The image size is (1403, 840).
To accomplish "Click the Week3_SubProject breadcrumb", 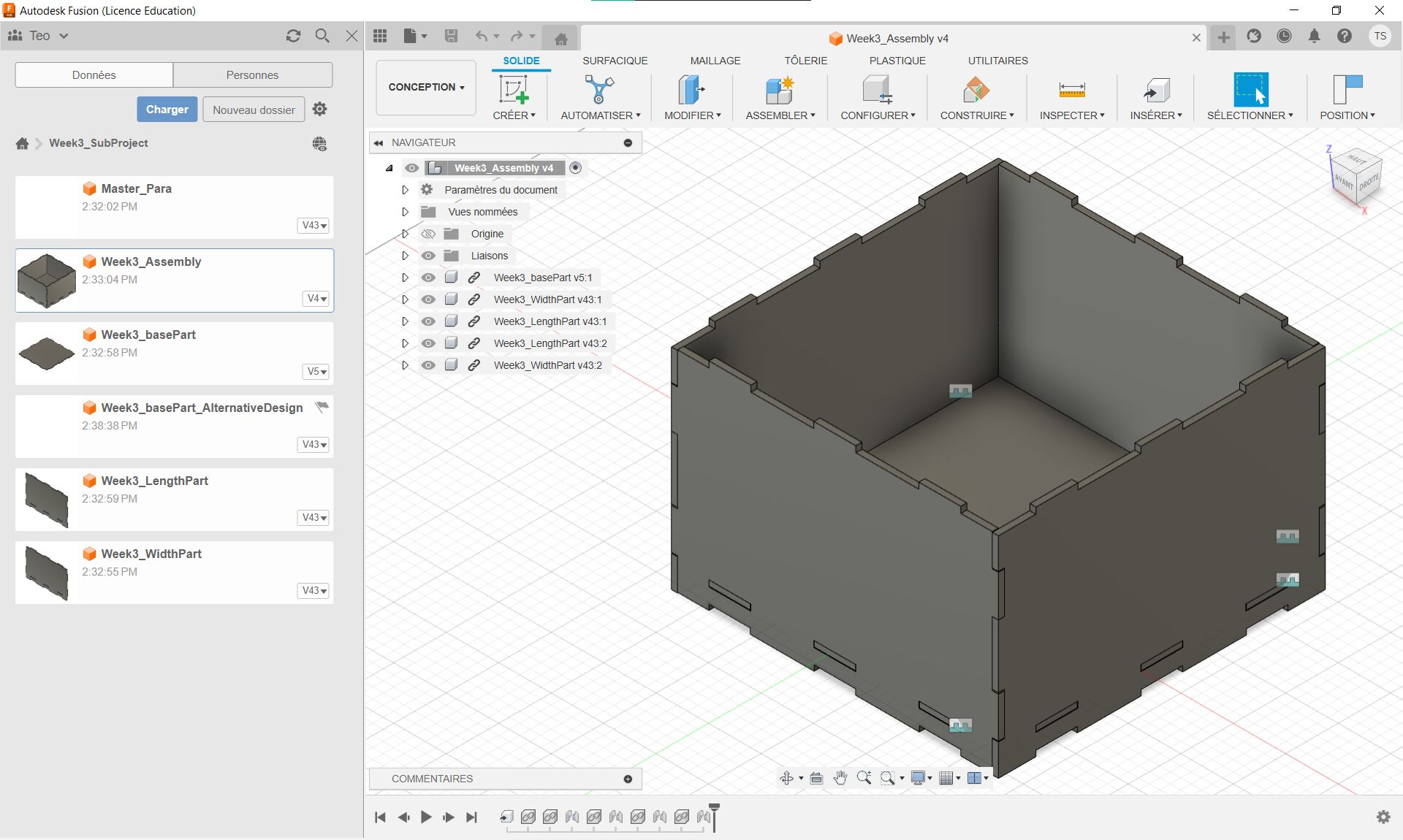I will click(99, 143).
